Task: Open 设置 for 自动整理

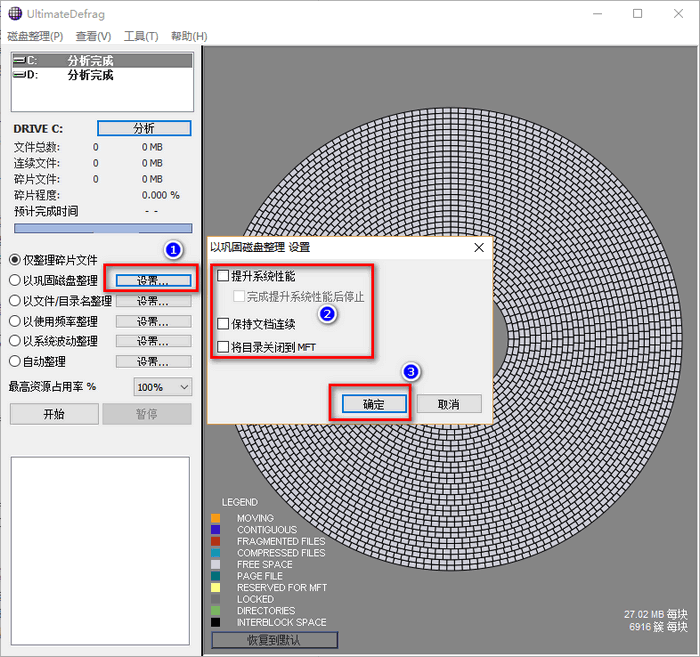Action: (154, 362)
